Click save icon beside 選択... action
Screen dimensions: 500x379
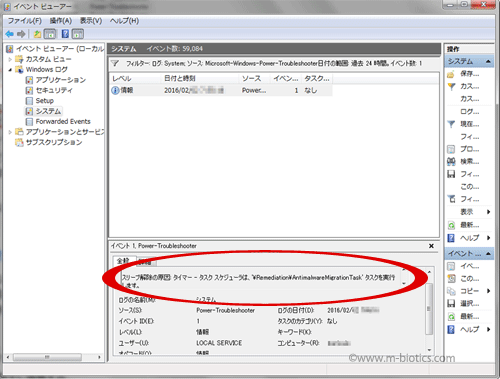pyautogui.click(x=451, y=304)
